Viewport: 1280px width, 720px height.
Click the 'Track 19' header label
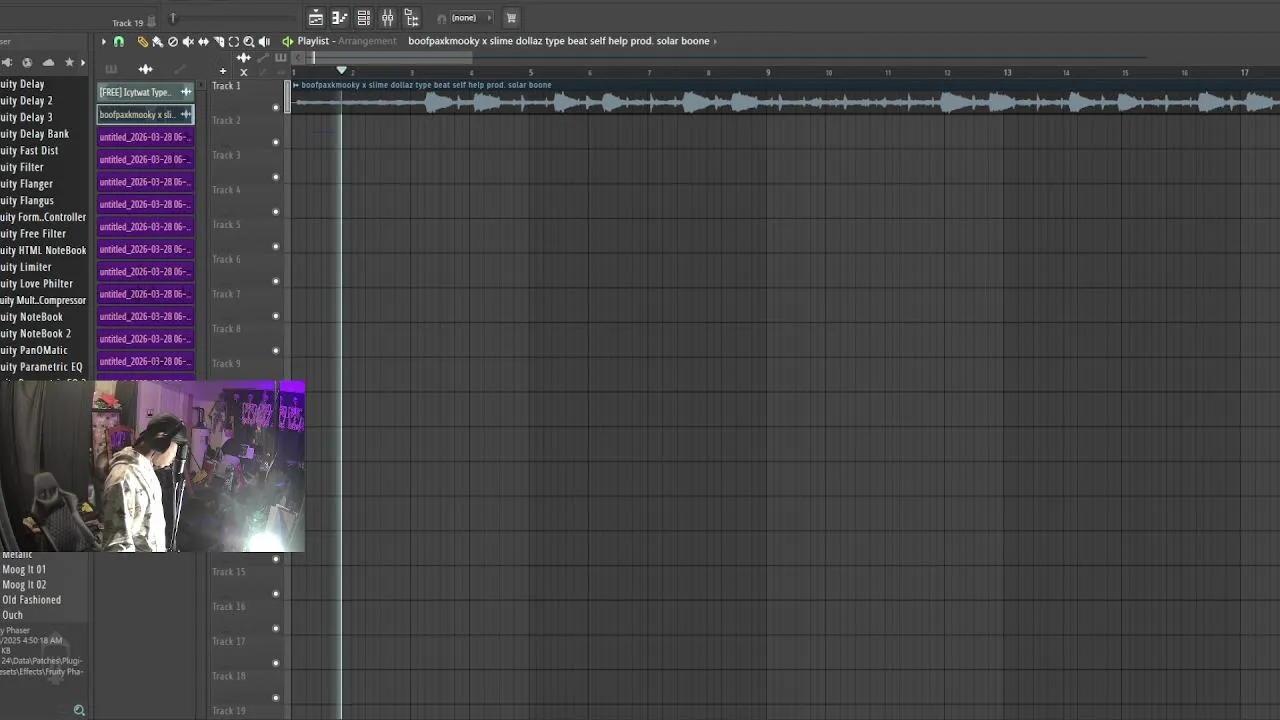click(x=228, y=711)
